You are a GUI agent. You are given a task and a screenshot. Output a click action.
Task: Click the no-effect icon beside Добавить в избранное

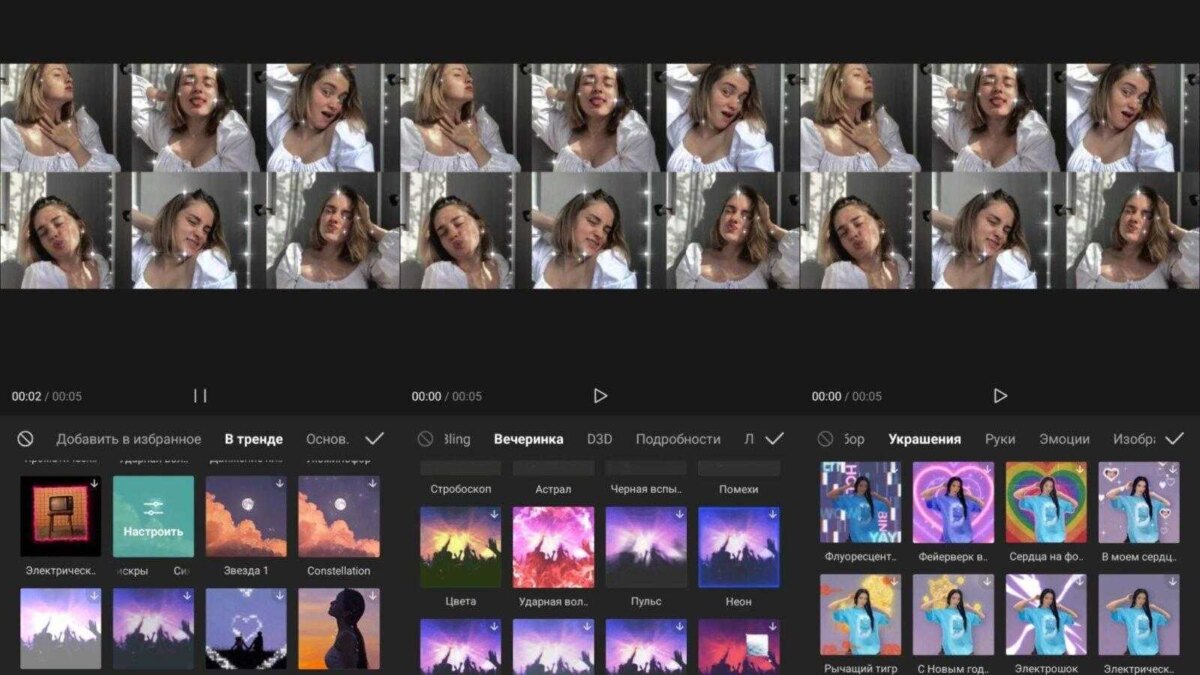click(x=26, y=439)
